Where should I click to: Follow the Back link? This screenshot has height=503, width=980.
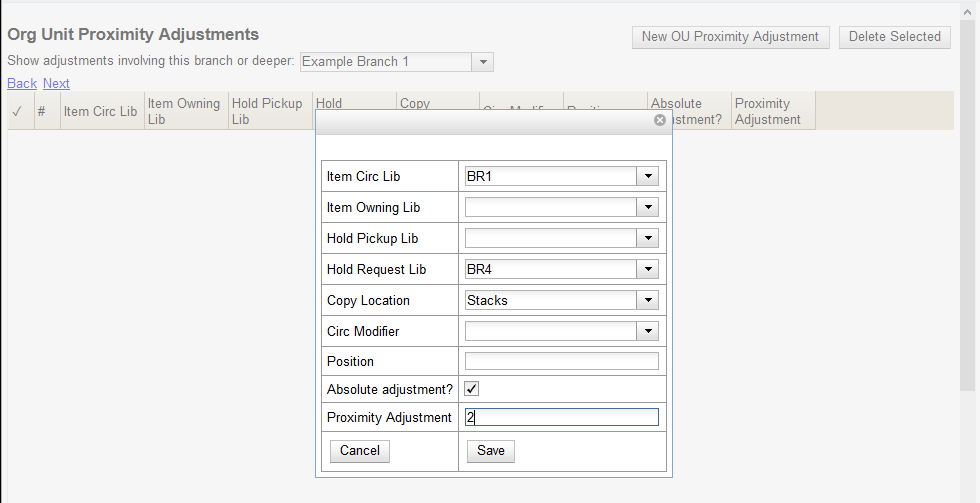coord(22,83)
